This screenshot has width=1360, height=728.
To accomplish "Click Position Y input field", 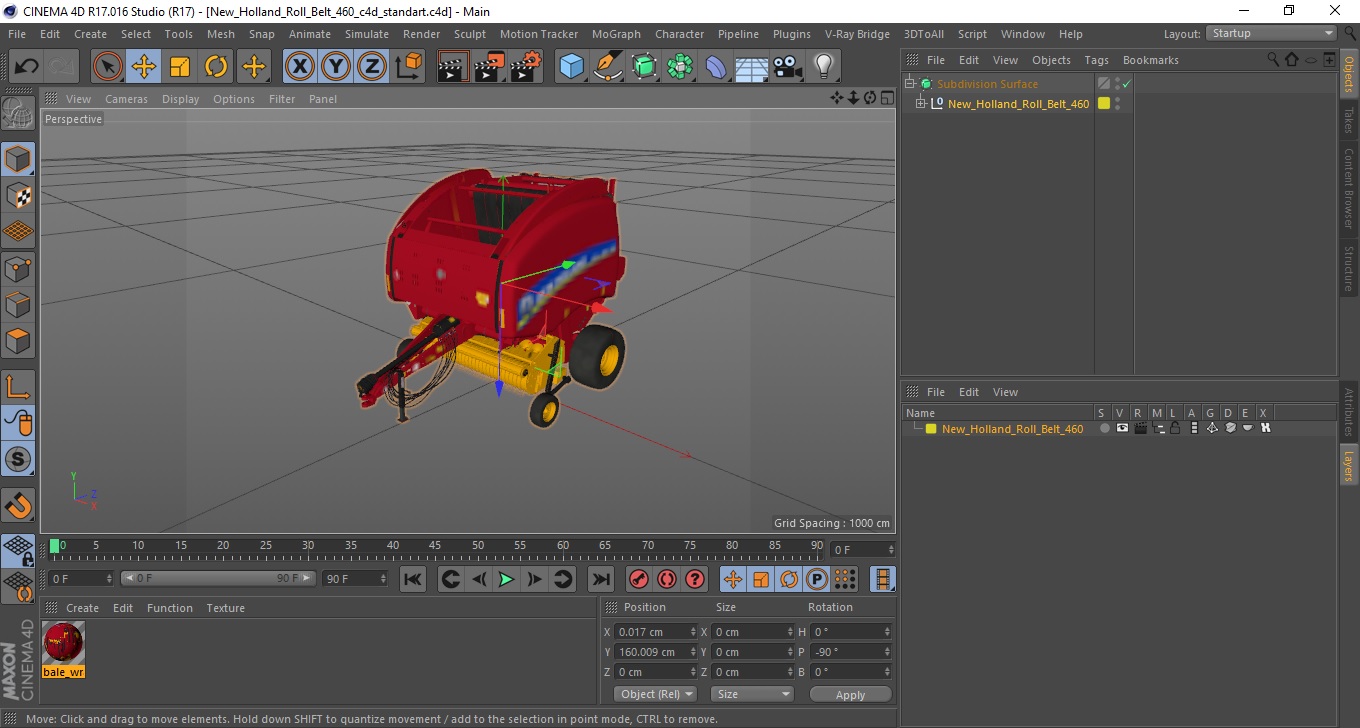I will click(656, 652).
